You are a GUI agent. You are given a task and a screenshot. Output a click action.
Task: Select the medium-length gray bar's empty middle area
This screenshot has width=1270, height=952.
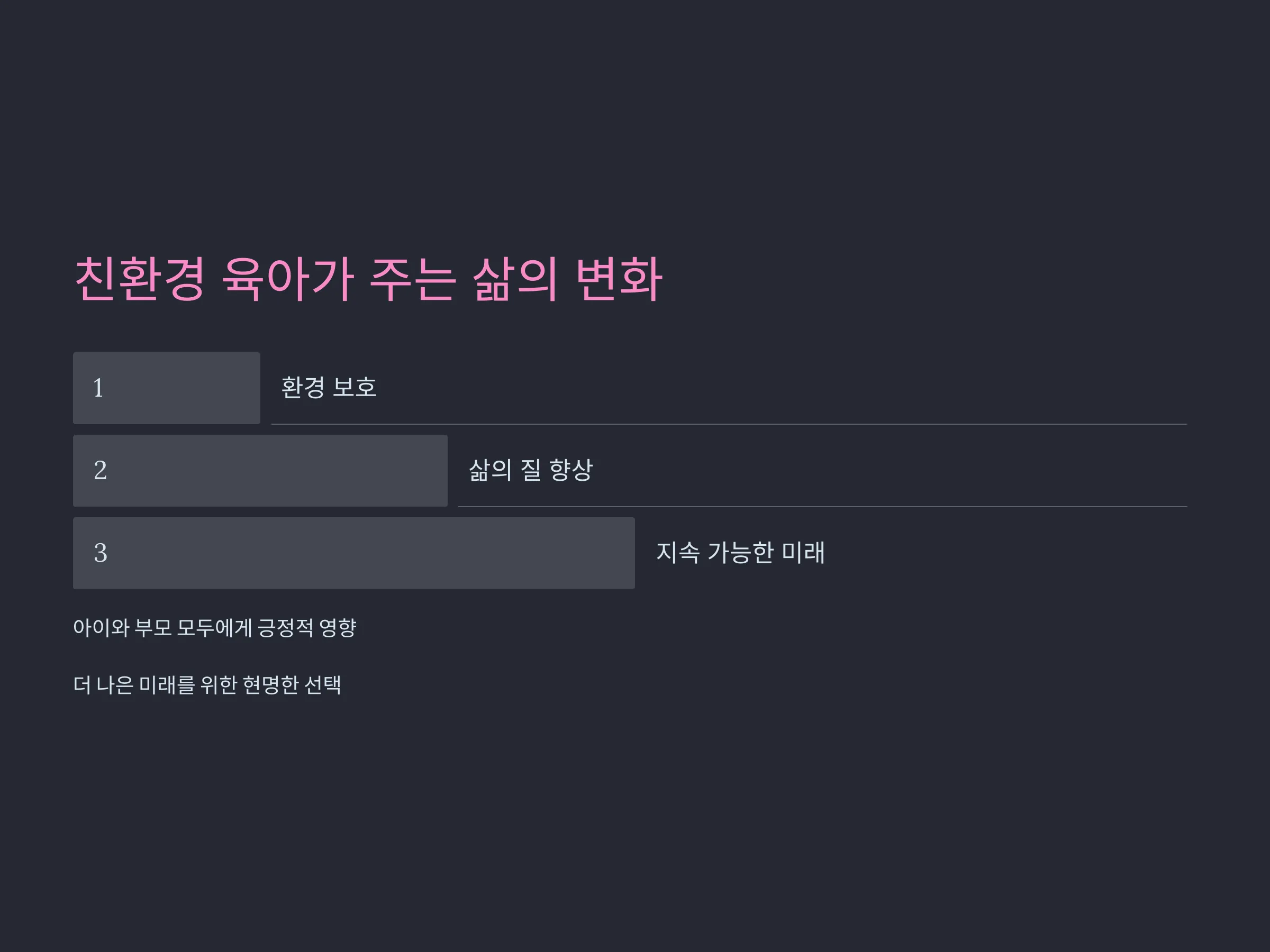(276, 471)
